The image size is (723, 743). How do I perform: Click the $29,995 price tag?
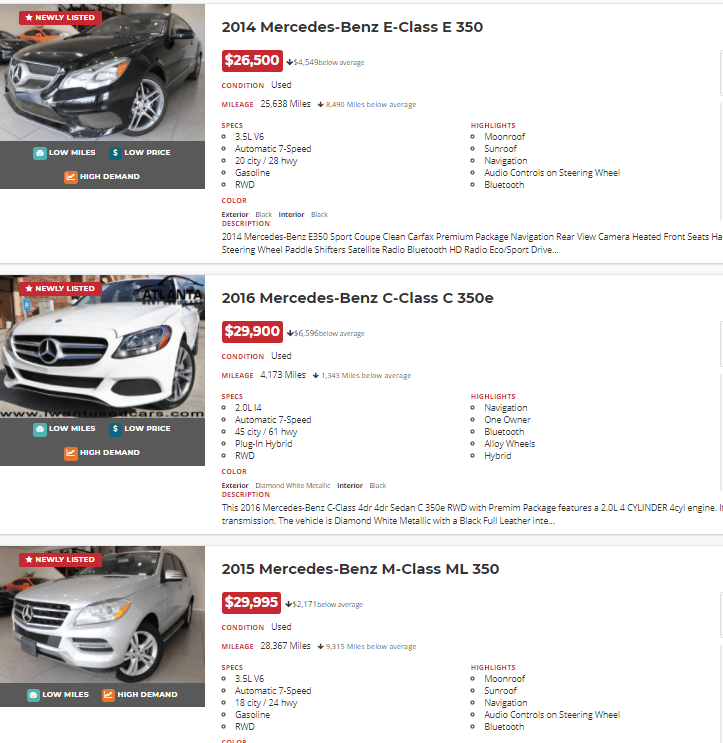point(251,603)
